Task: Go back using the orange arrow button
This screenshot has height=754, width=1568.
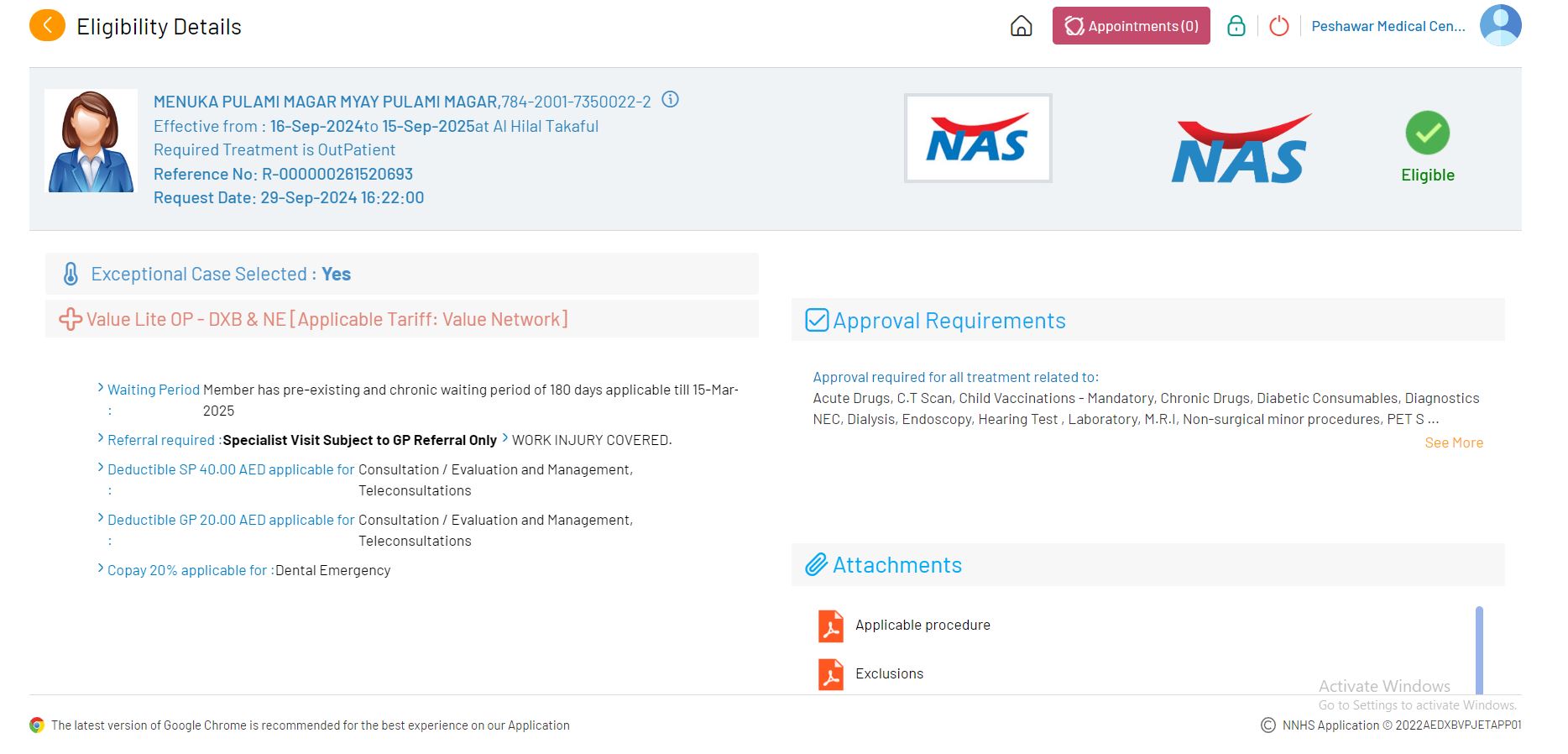Action: tap(47, 26)
